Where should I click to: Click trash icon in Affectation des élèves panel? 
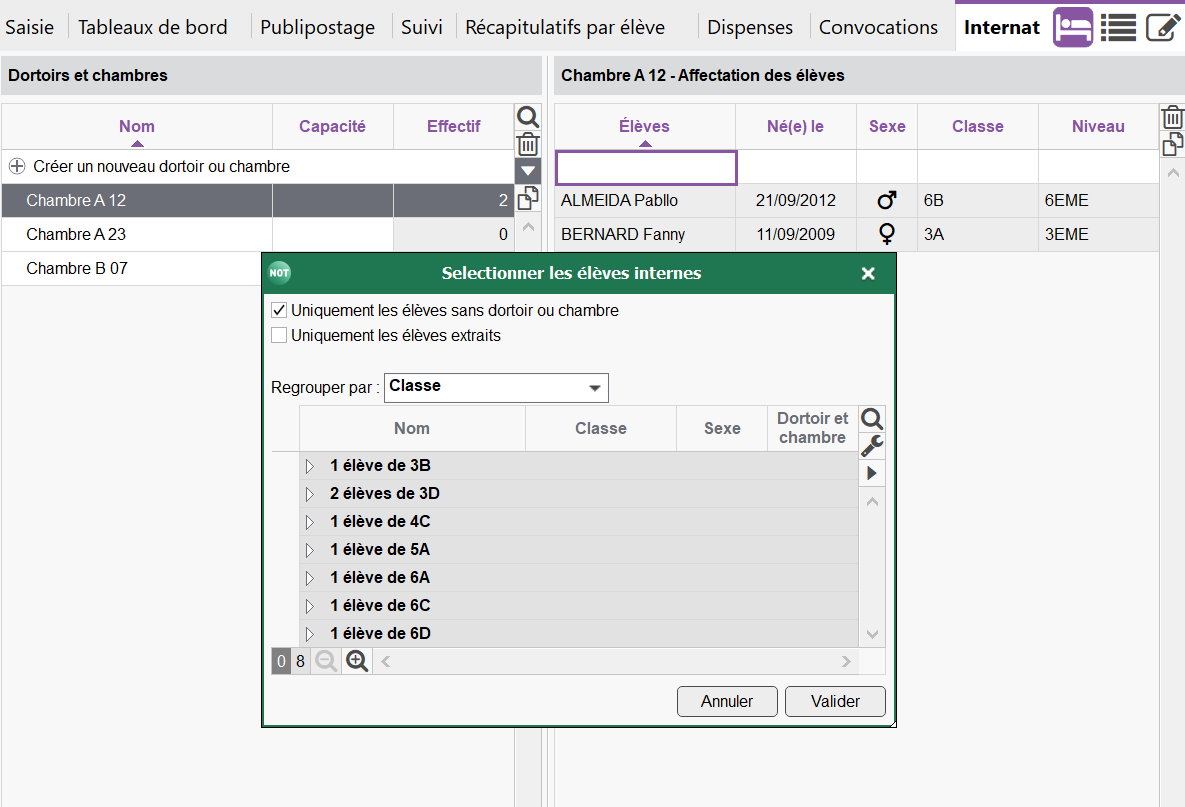pyautogui.click(x=1172, y=117)
